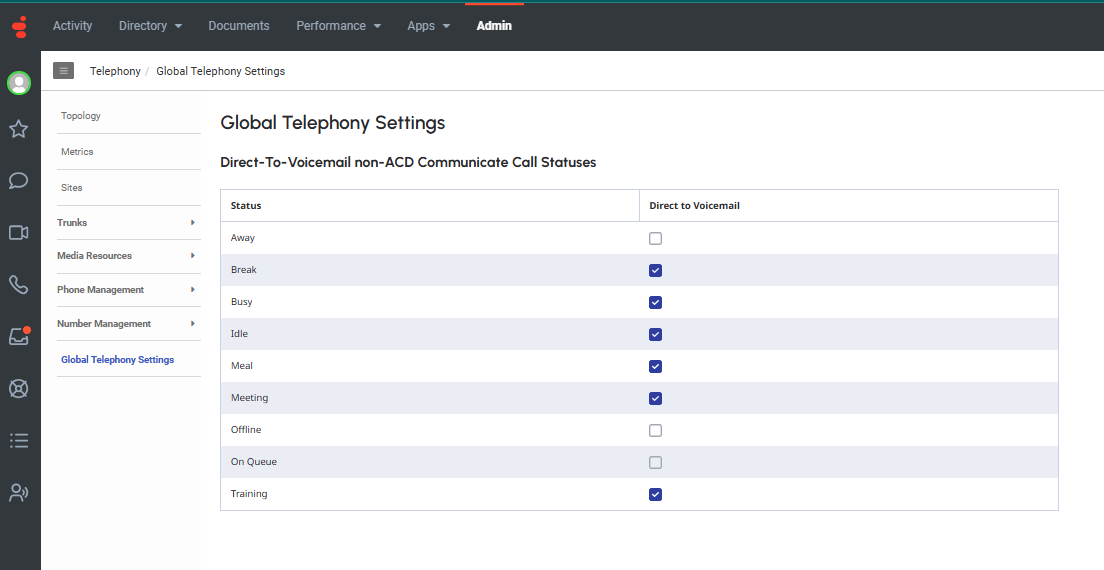Screen dimensions: 1104x570
Task: Open the chat bubble icon
Action: (x=19, y=181)
